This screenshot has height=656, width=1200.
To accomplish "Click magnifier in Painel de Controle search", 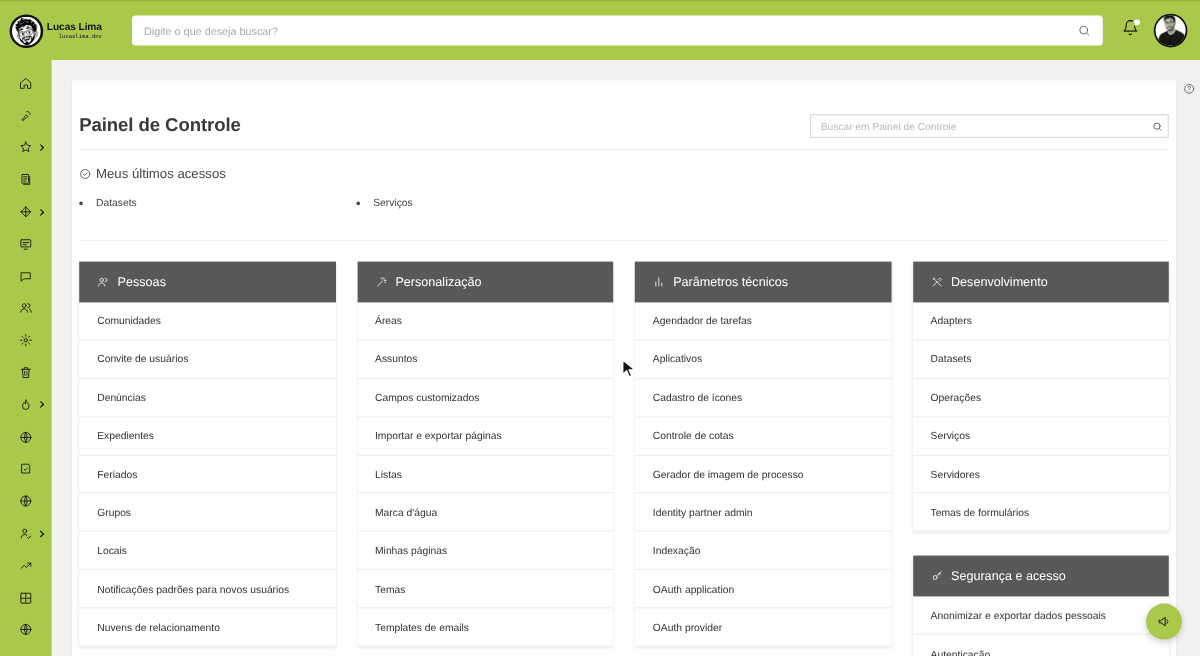I will pos(1157,126).
